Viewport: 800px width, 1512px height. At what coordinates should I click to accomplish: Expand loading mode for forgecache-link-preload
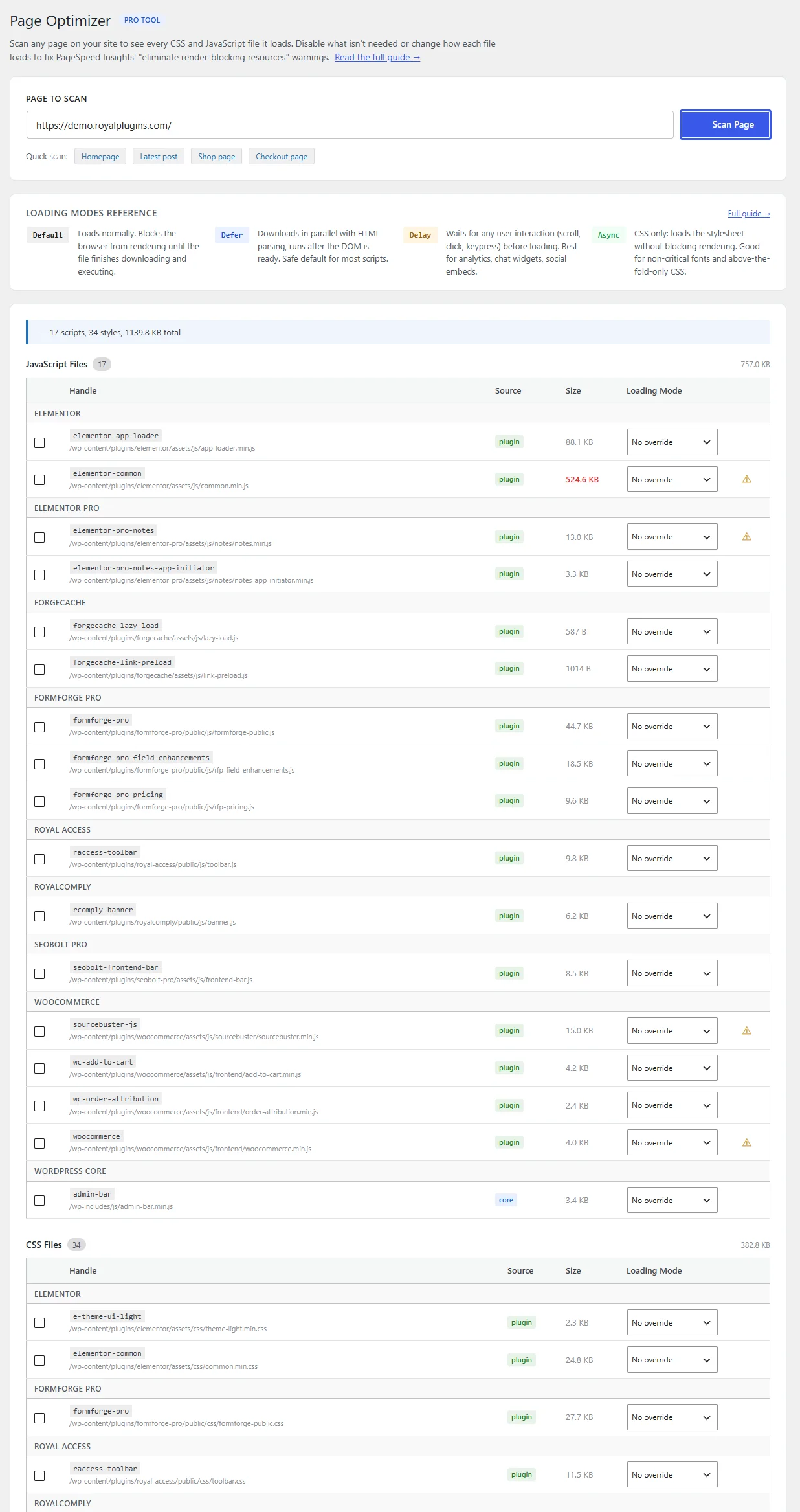pos(672,669)
